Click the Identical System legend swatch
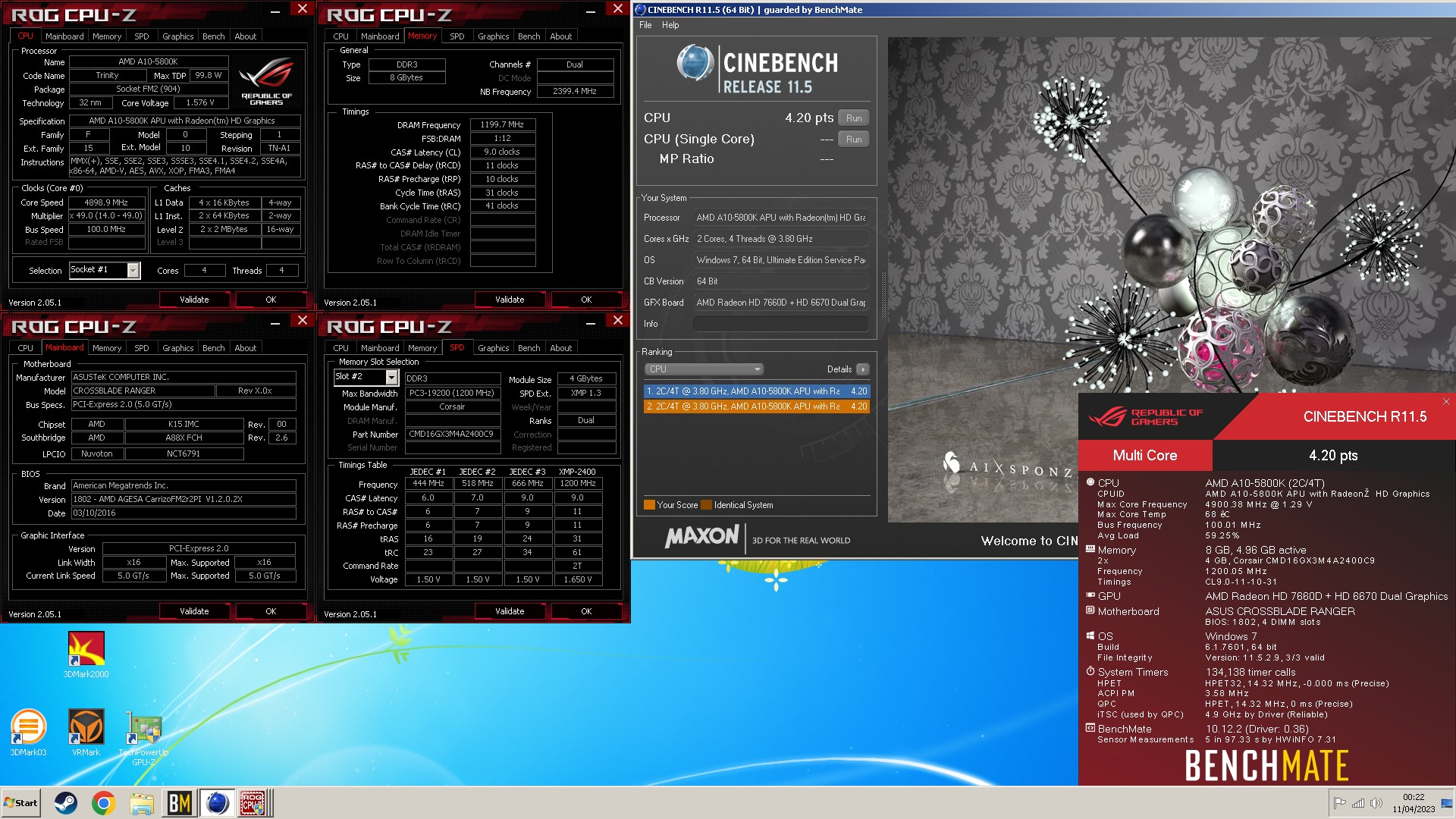The width and height of the screenshot is (1456, 819). click(707, 505)
